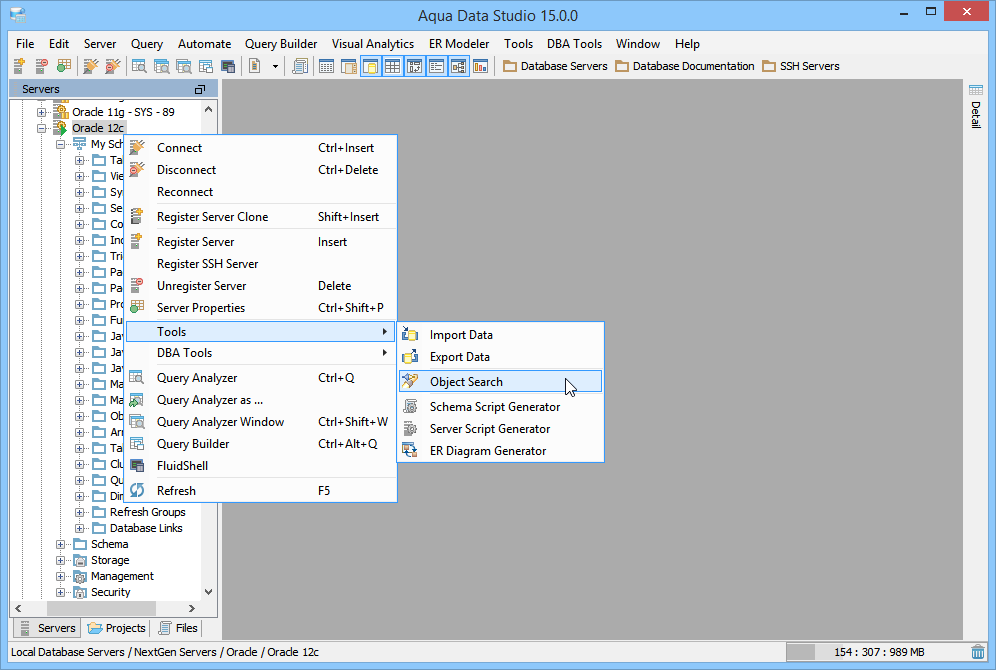The width and height of the screenshot is (996, 670).
Task: Open the Detail side panel tab
Action: click(976, 106)
